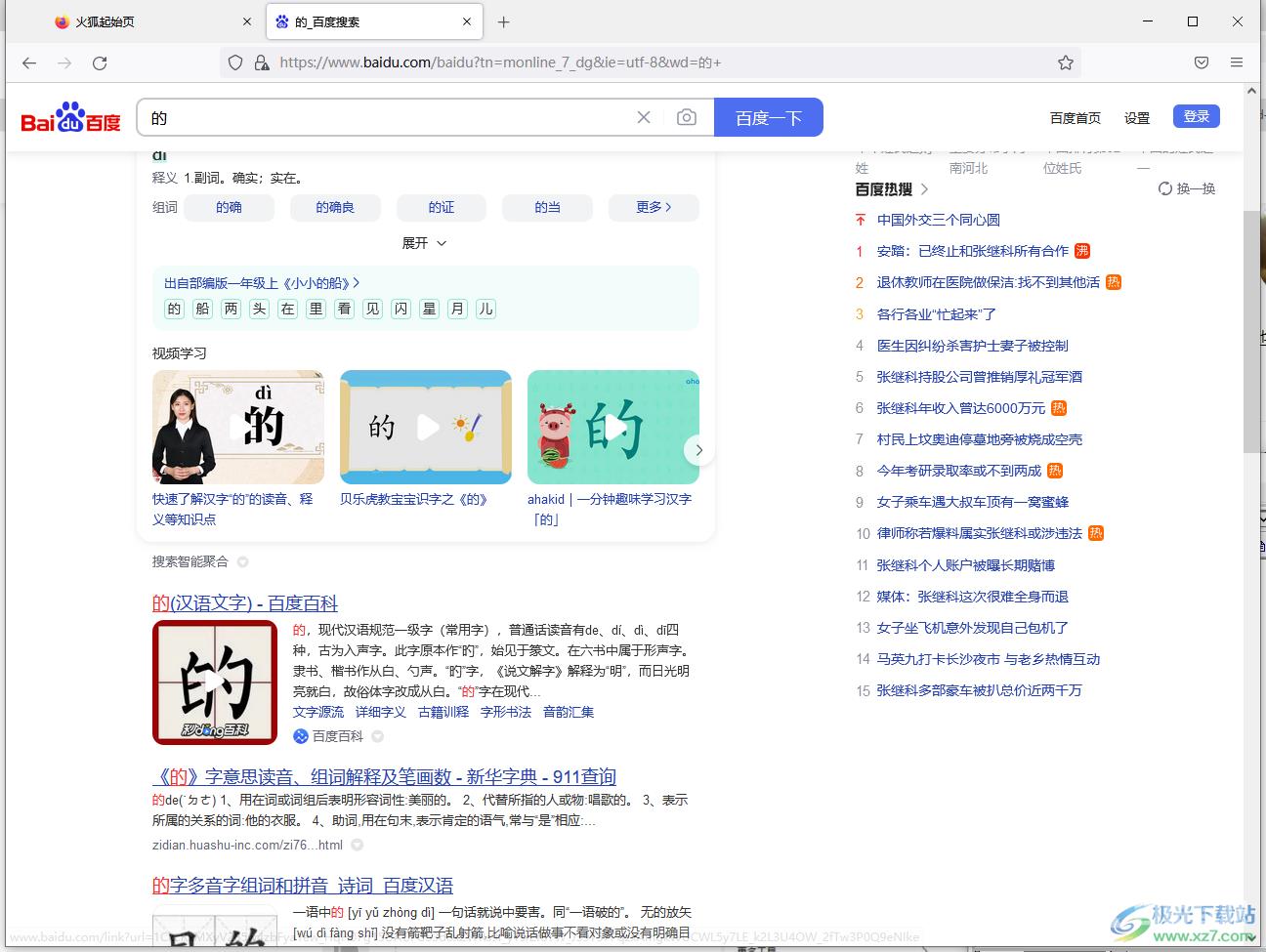Open hot search 各行各业"忙起来"了
The width and height of the screenshot is (1266, 952).
(937, 314)
